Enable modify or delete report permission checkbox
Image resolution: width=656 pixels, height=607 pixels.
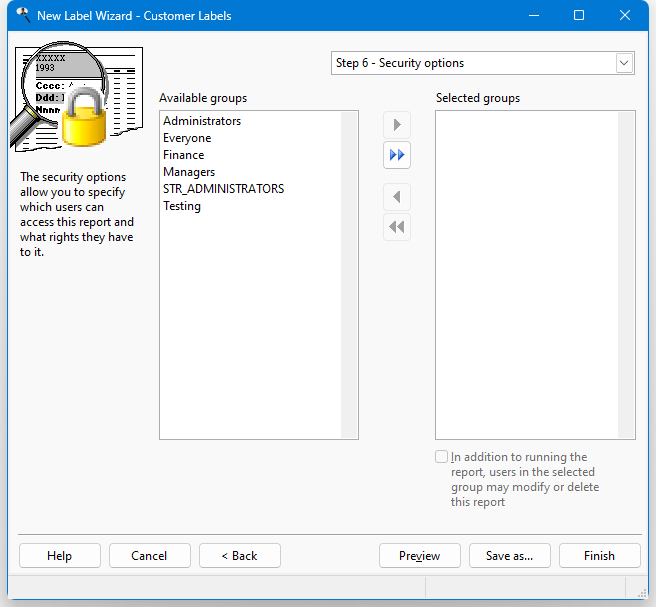pyautogui.click(x=442, y=457)
